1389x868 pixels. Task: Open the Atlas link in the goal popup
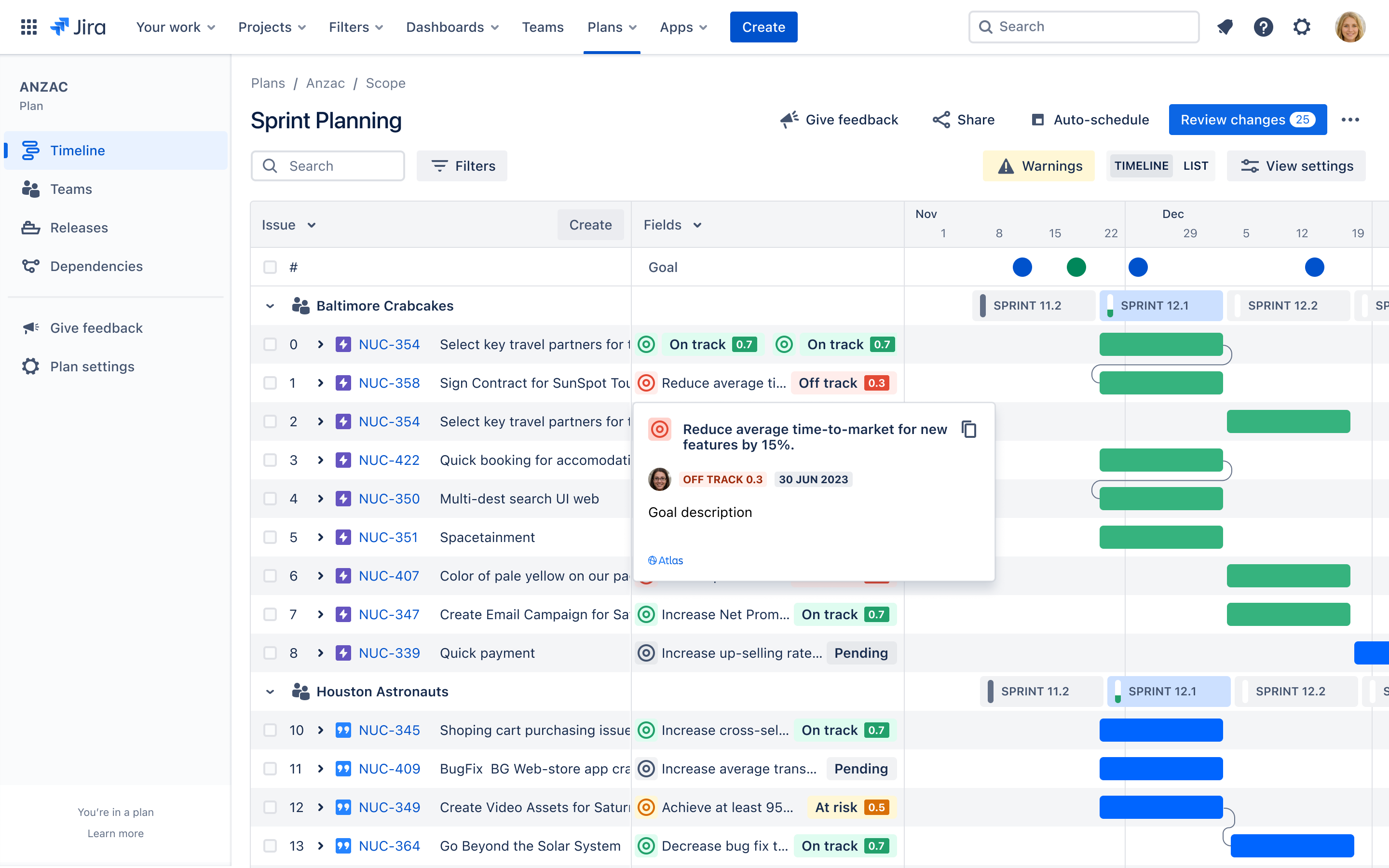tap(665, 560)
